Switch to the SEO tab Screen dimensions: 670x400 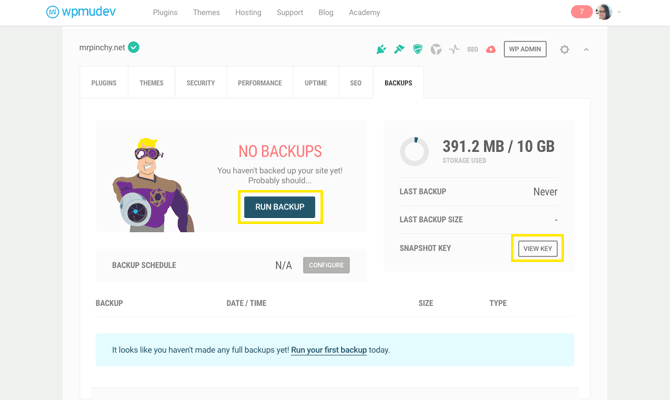[356, 83]
